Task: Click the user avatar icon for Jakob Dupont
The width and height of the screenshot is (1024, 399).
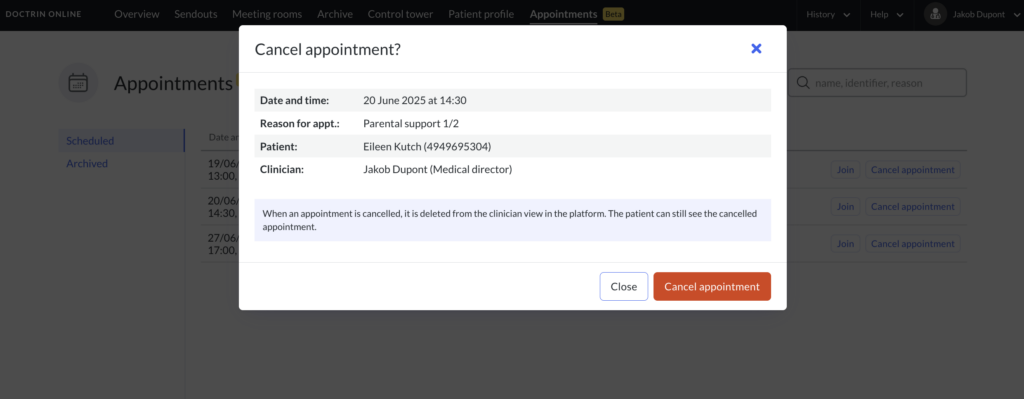Action: [935, 14]
